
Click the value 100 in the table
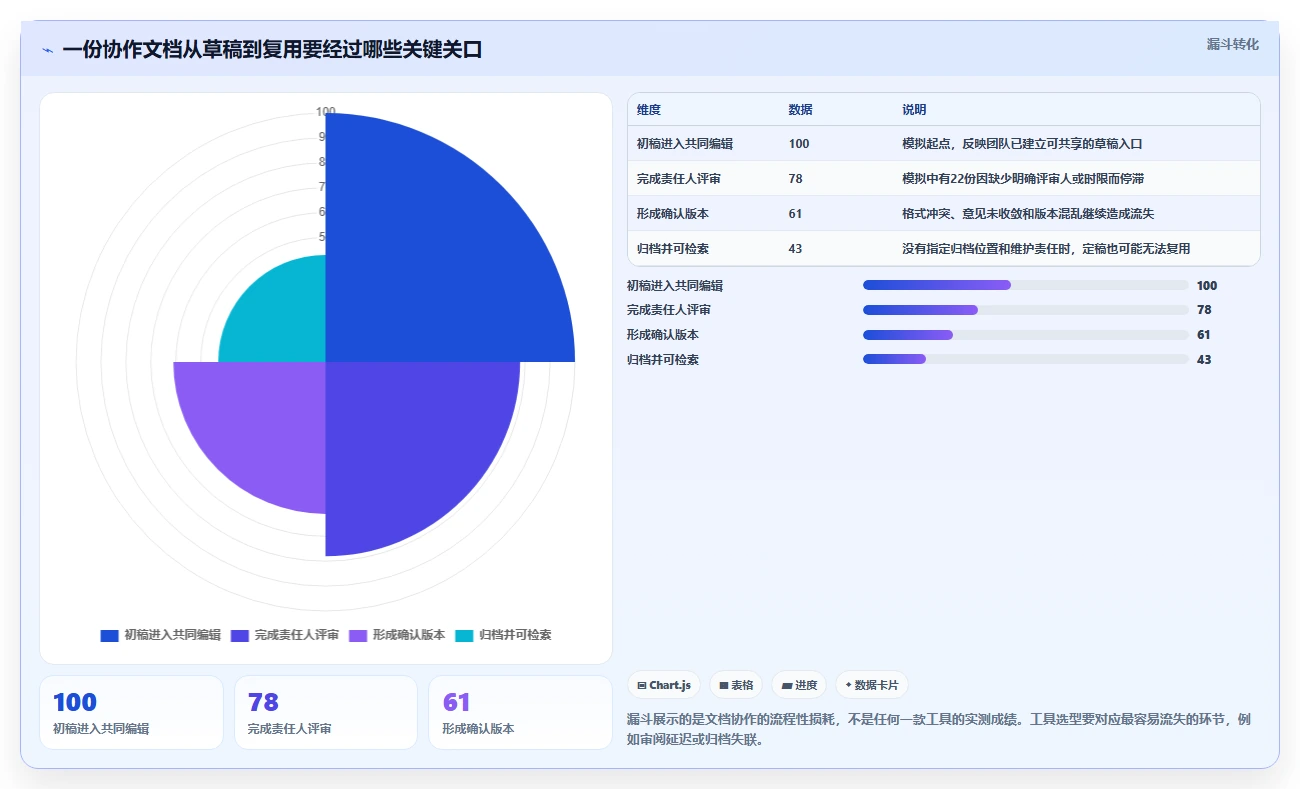coord(799,144)
